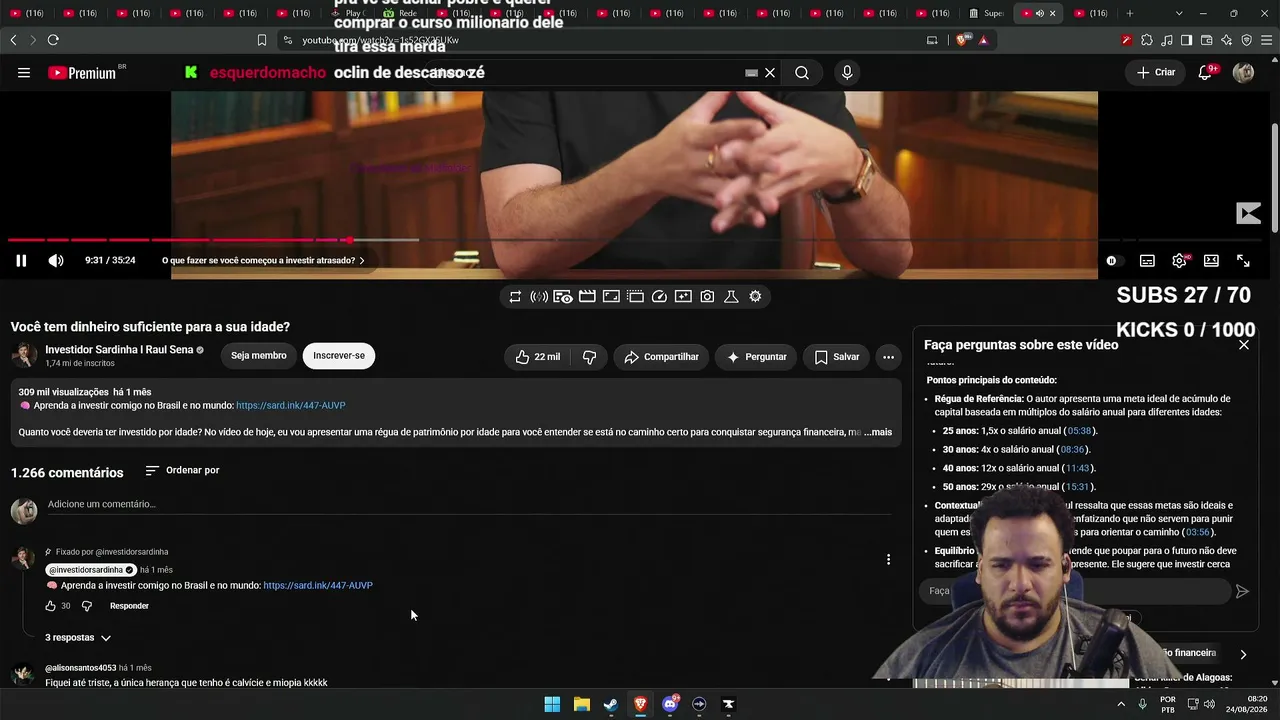Viewport: 1280px width, 720px height.
Task: Open chapter title 'O que fazer se você começou'
Action: pyautogui.click(x=263, y=261)
